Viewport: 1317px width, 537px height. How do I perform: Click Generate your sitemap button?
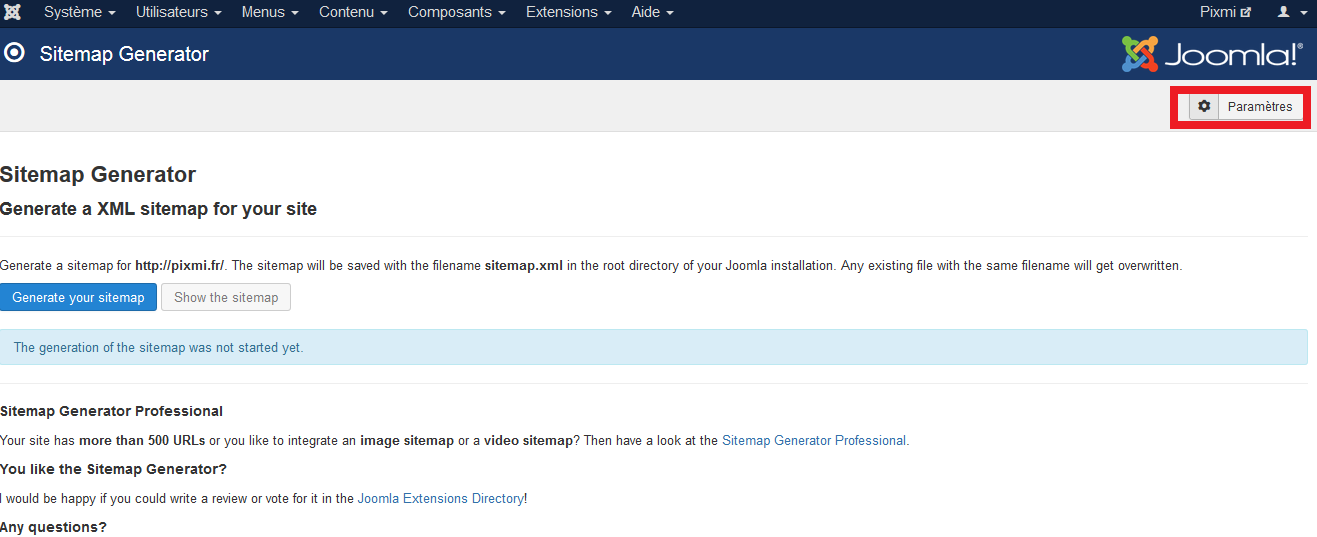pos(79,297)
